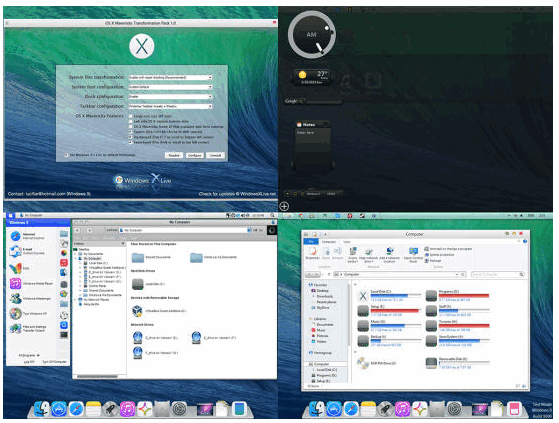Open Tour Windows XP in the start menu

click(29, 314)
